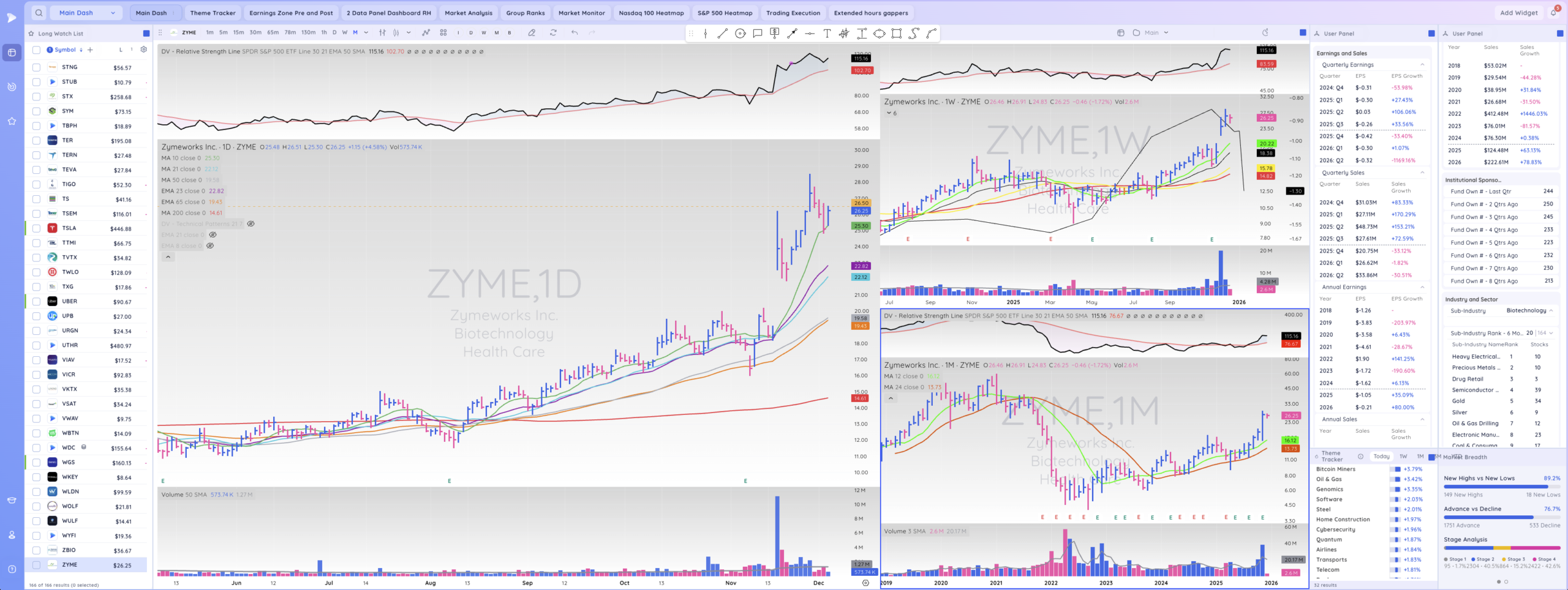Viewport: 1568px width, 590px height.
Task: Open the watchlist settings gear
Action: coord(143,50)
